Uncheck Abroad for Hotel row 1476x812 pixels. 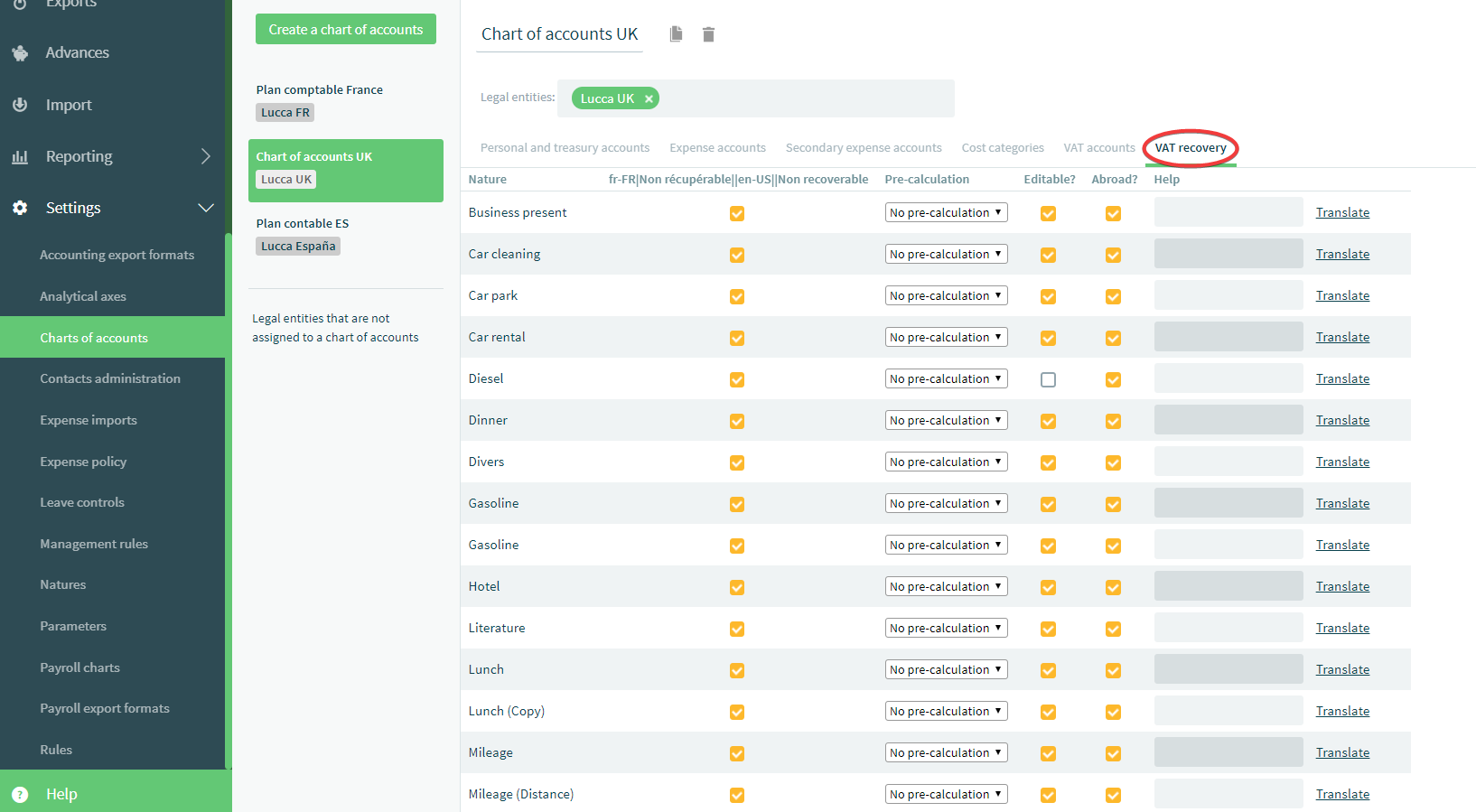(1113, 587)
